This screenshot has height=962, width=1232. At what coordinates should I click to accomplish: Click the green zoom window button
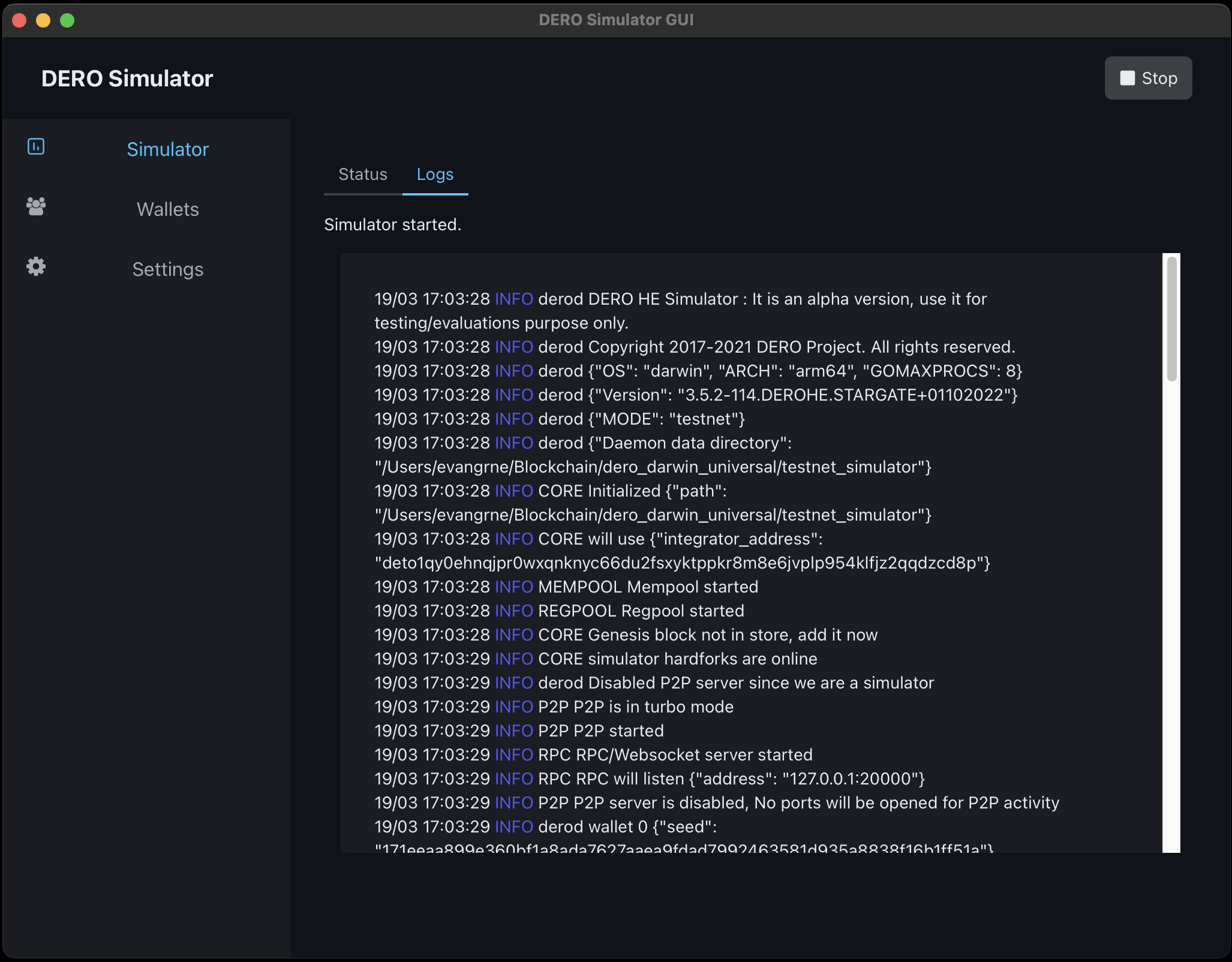click(x=67, y=20)
